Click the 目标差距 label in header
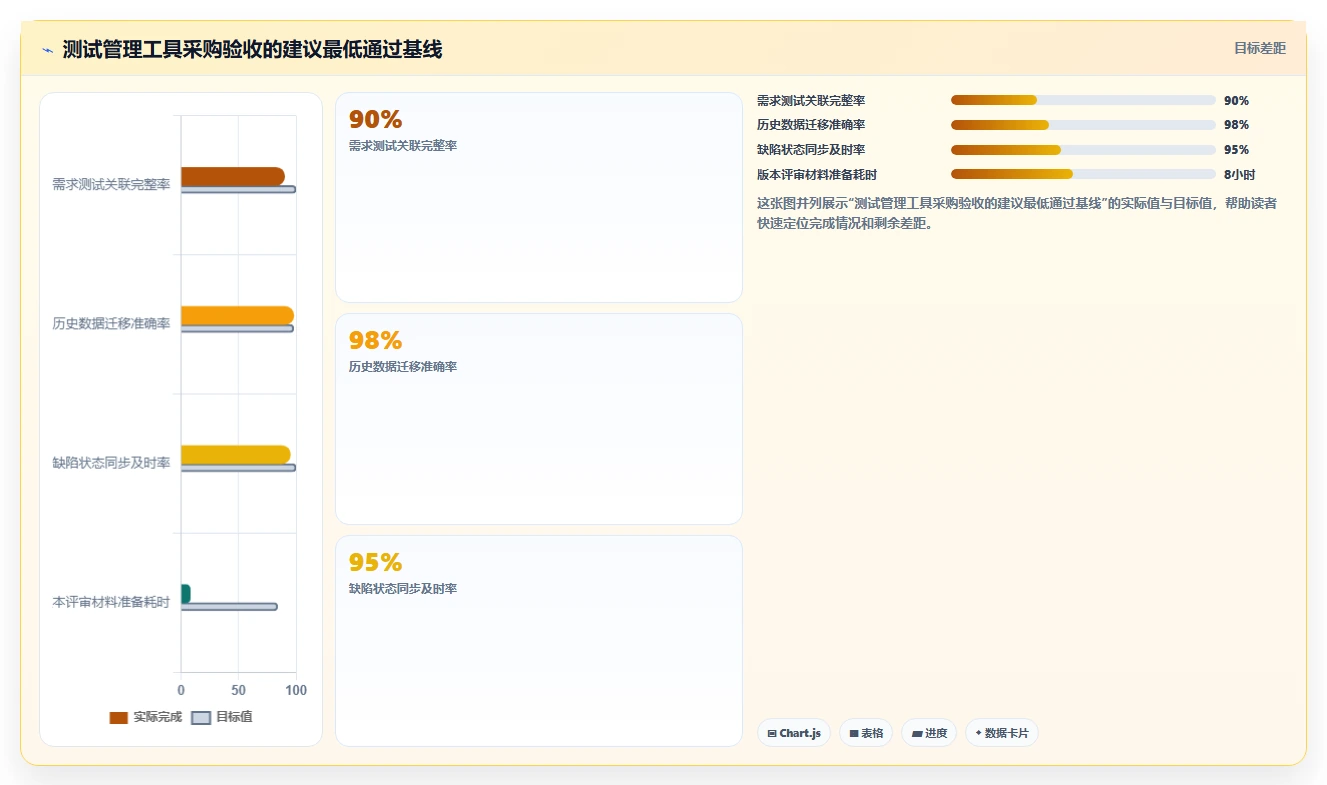 pyautogui.click(x=1260, y=48)
